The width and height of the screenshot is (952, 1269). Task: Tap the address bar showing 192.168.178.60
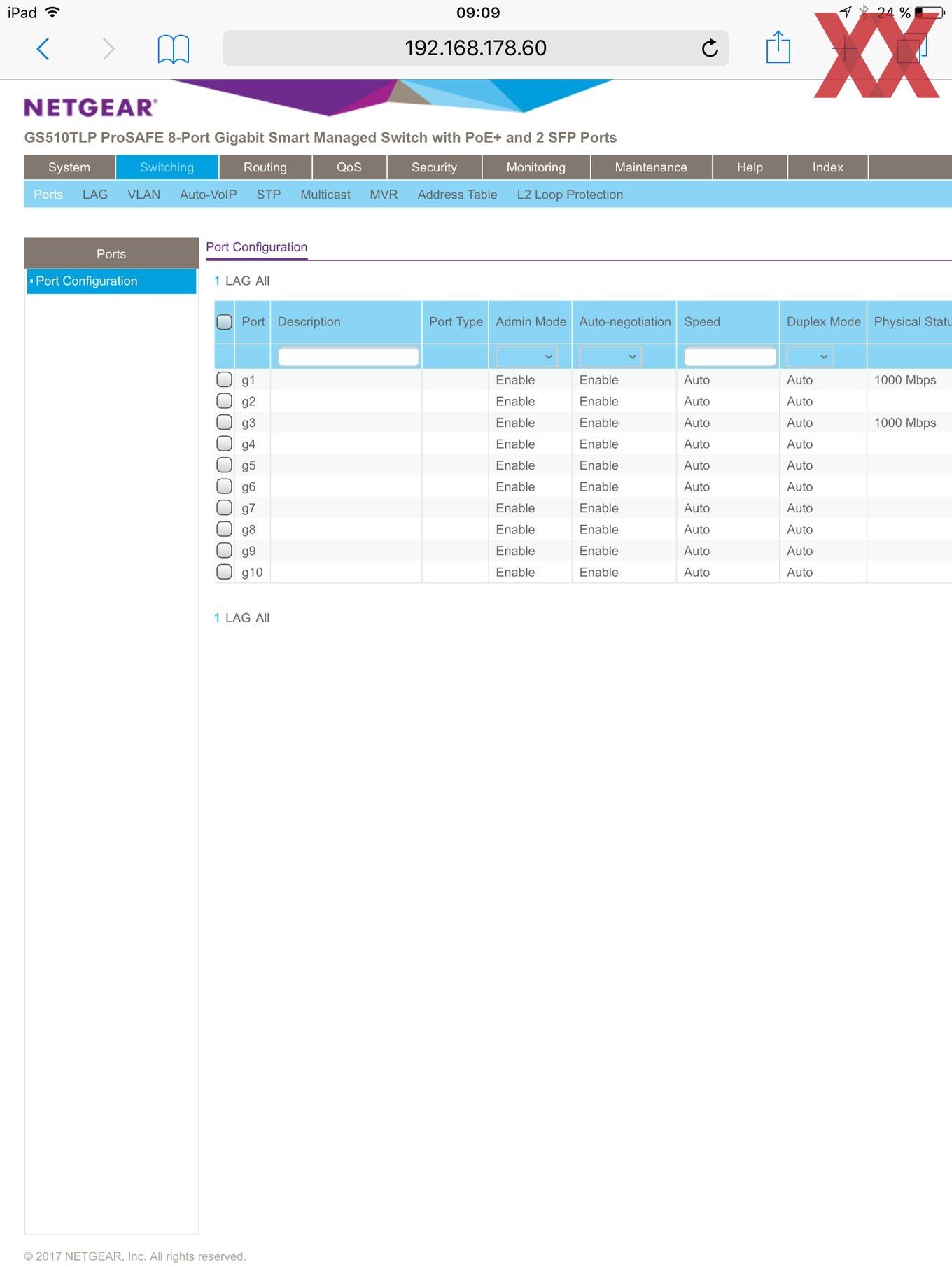pos(475,48)
